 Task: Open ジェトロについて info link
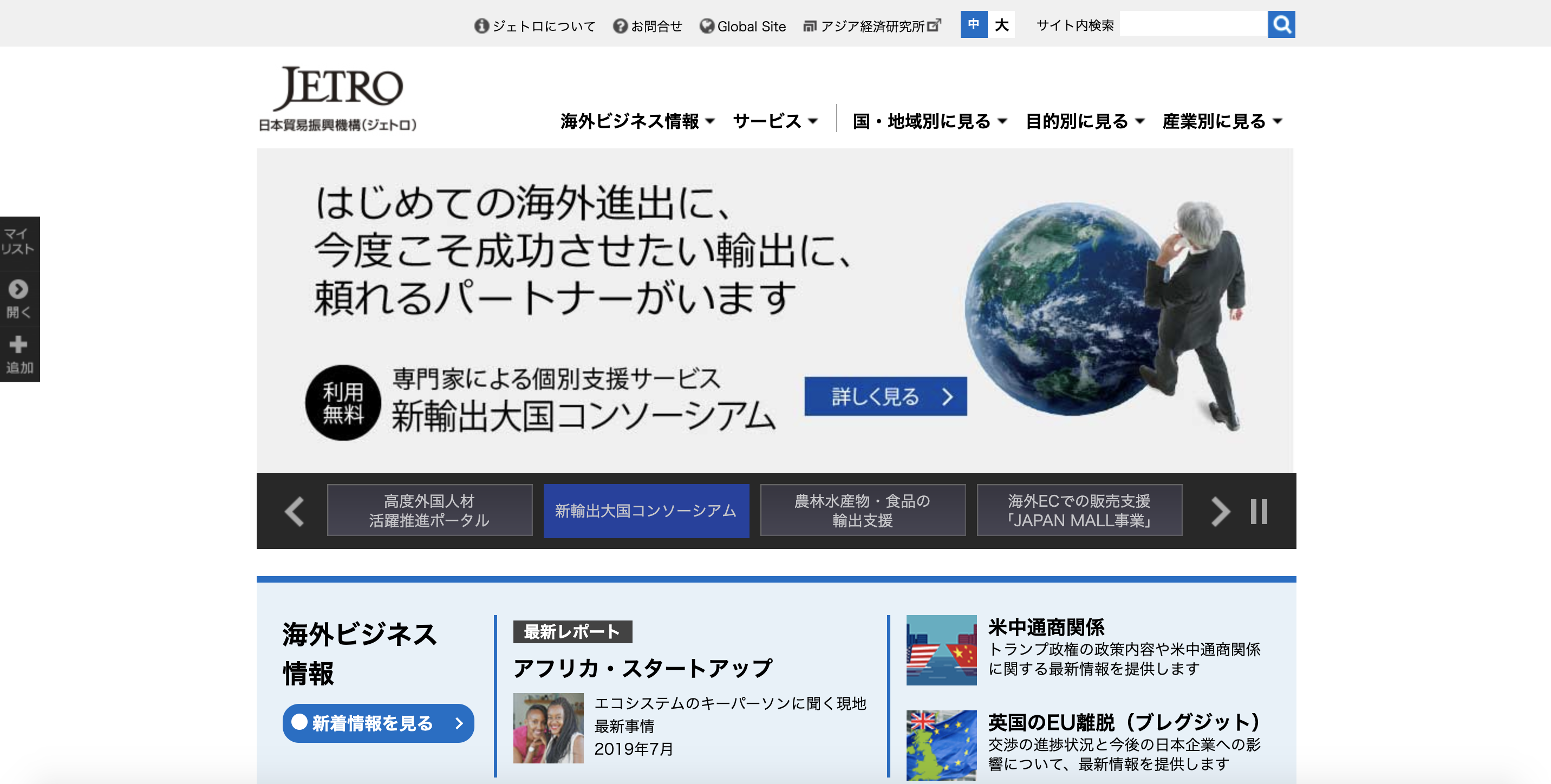535,26
